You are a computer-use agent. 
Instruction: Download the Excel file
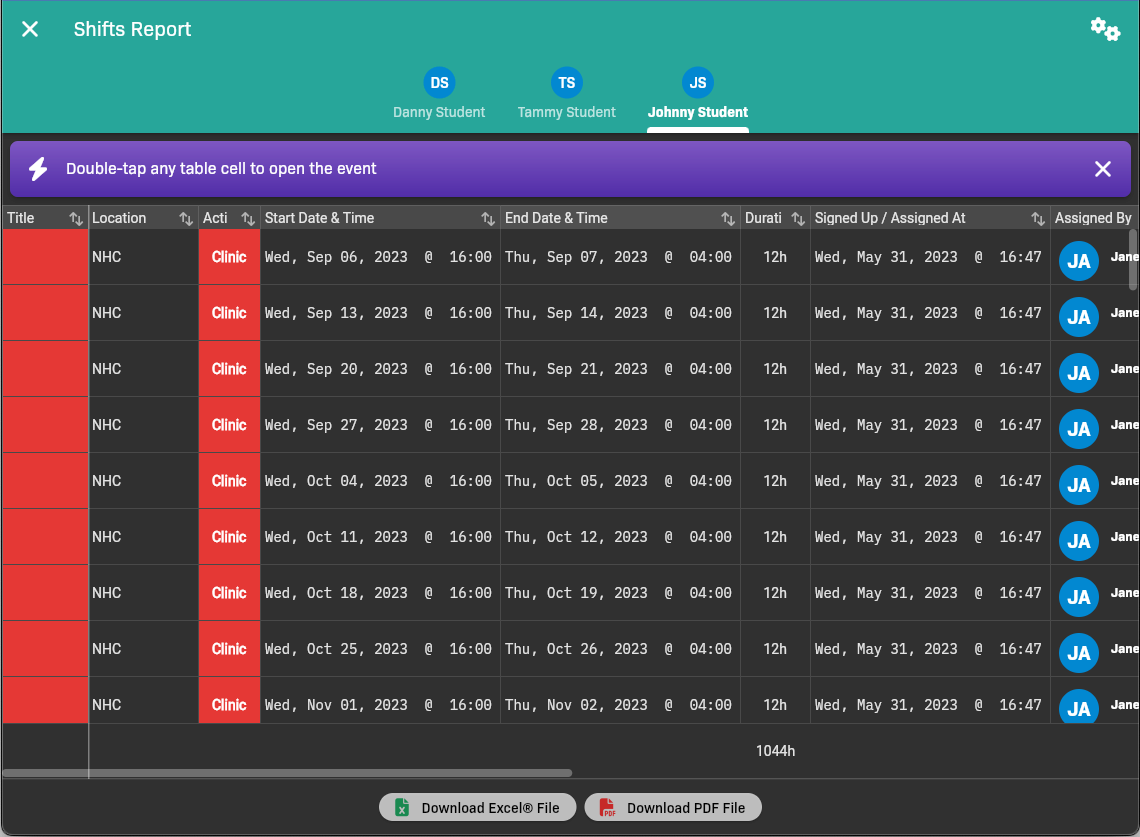tap(477, 808)
